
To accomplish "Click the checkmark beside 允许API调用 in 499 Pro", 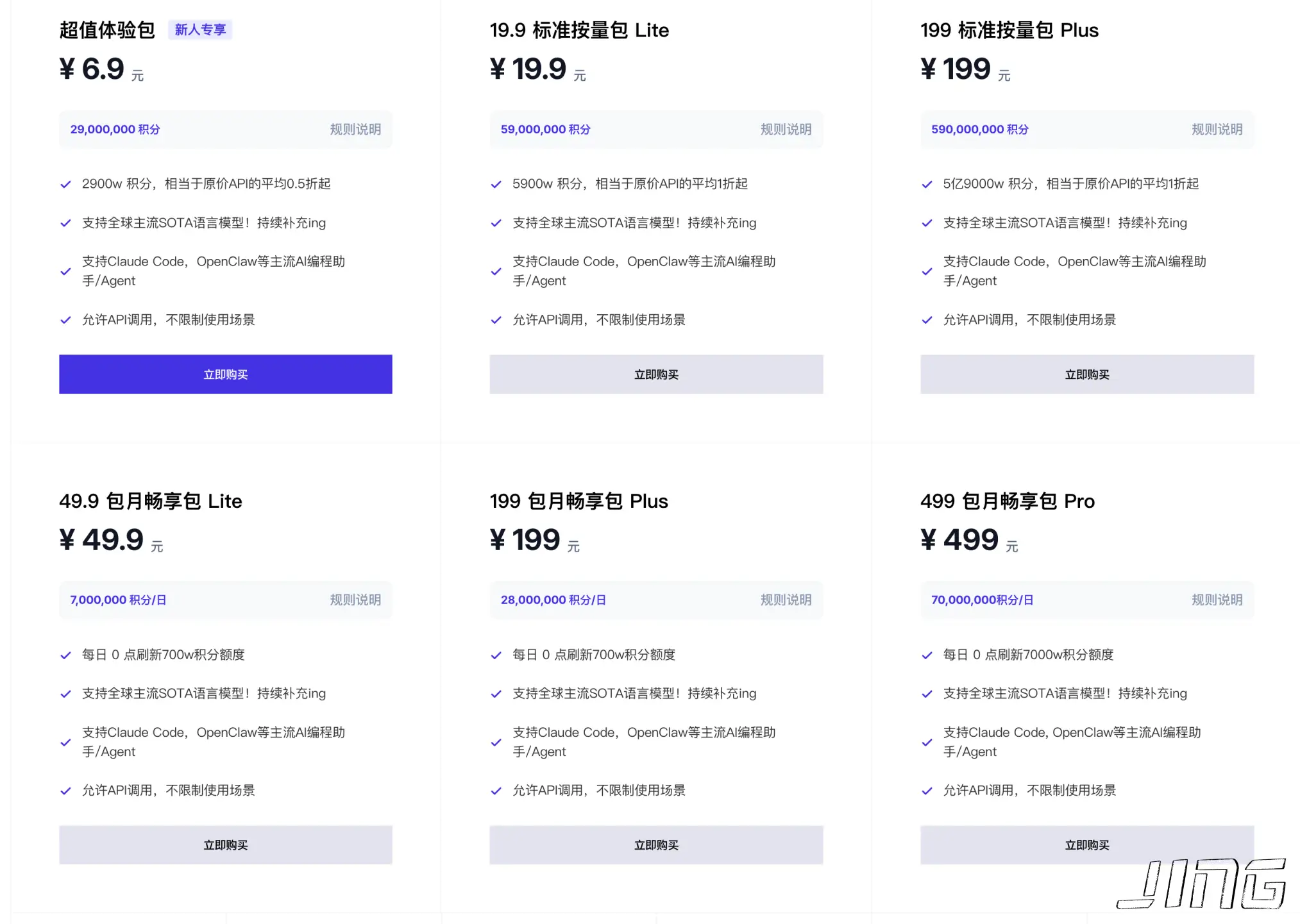I will click(927, 791).
